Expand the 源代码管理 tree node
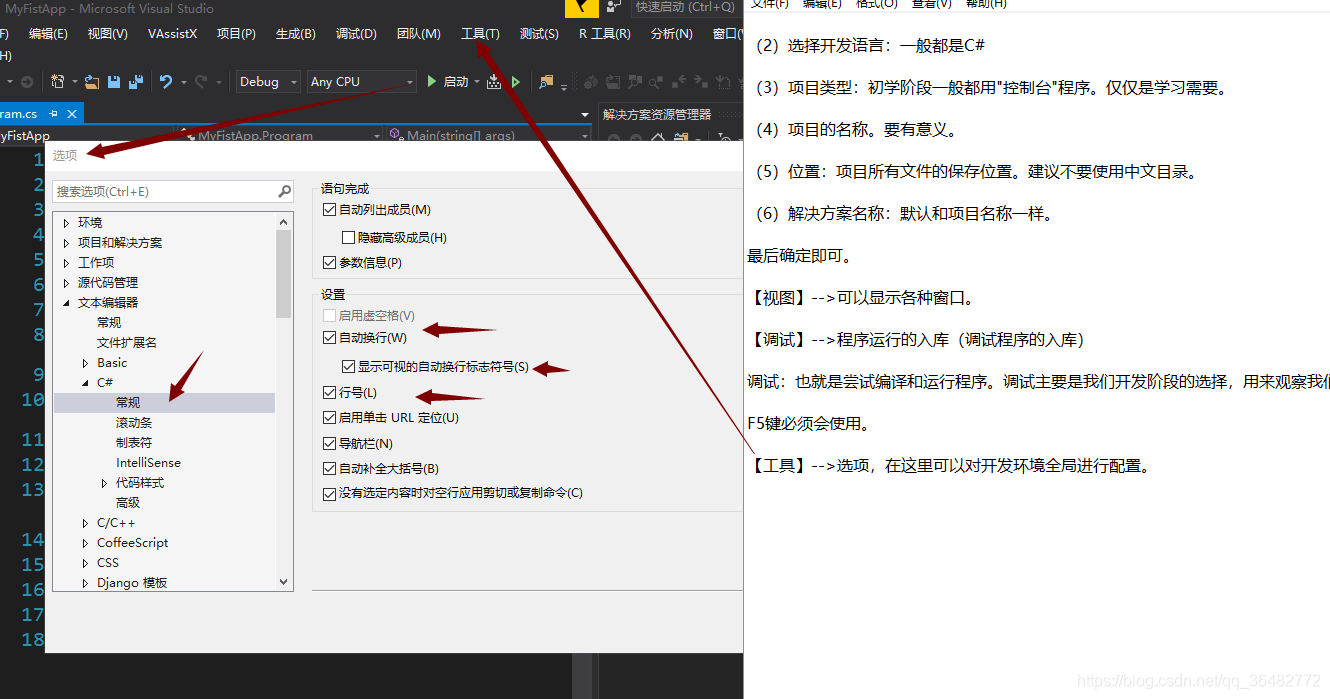 (66, 283)
